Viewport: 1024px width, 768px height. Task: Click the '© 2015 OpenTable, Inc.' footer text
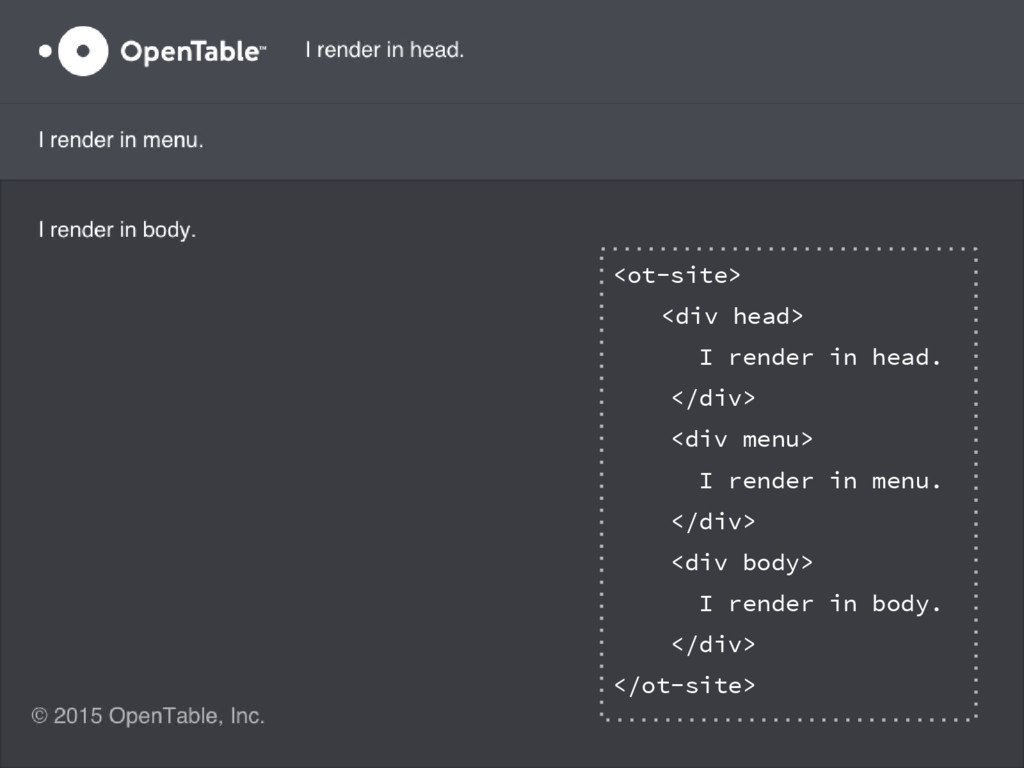tap(148, 716)
